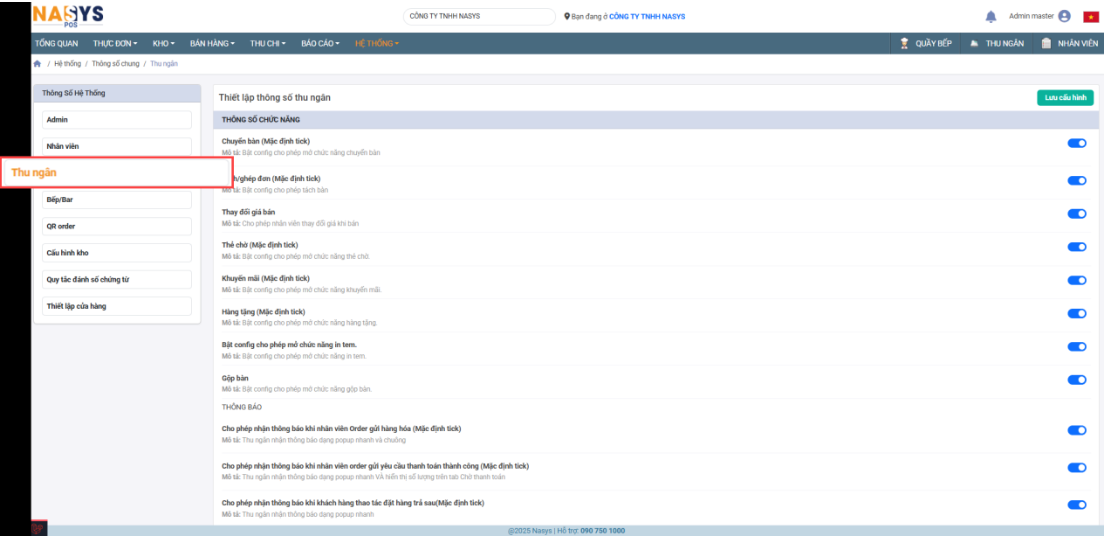Turn off the Gộp bàn toggle
Viewport: 1105px width, 536px height.
coord(1077,380)
